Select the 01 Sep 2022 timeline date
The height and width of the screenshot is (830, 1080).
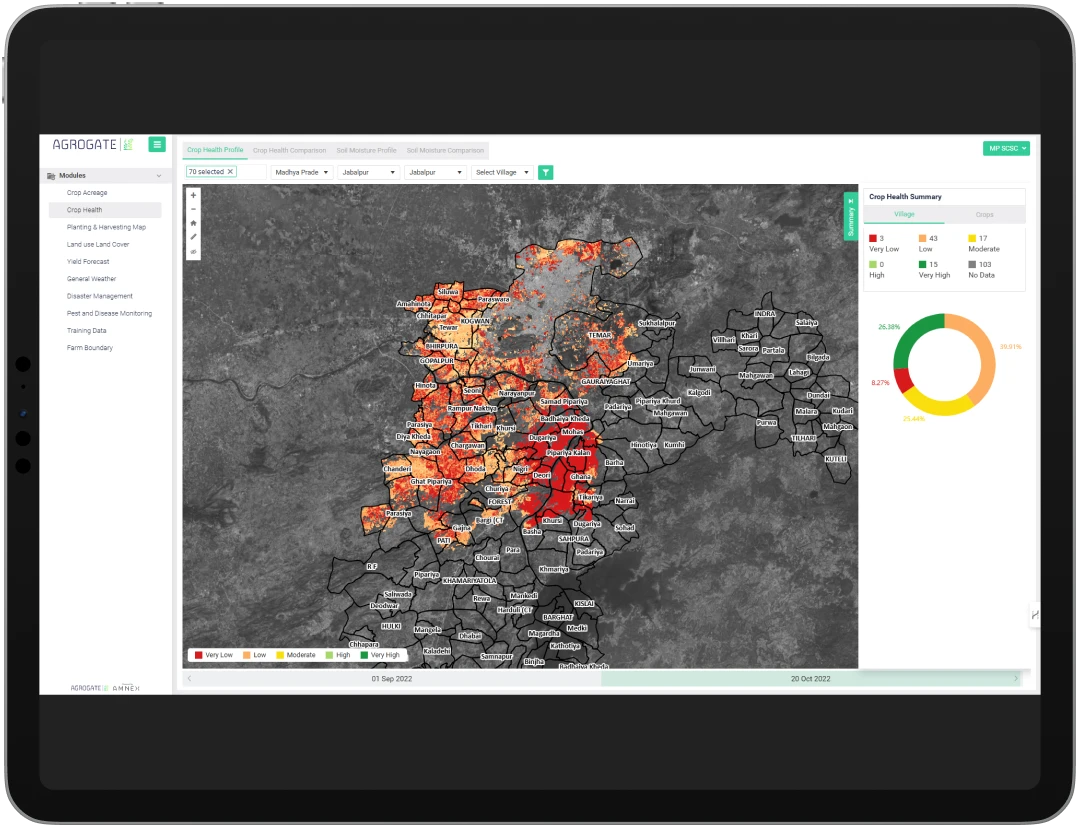click(392, 678)
